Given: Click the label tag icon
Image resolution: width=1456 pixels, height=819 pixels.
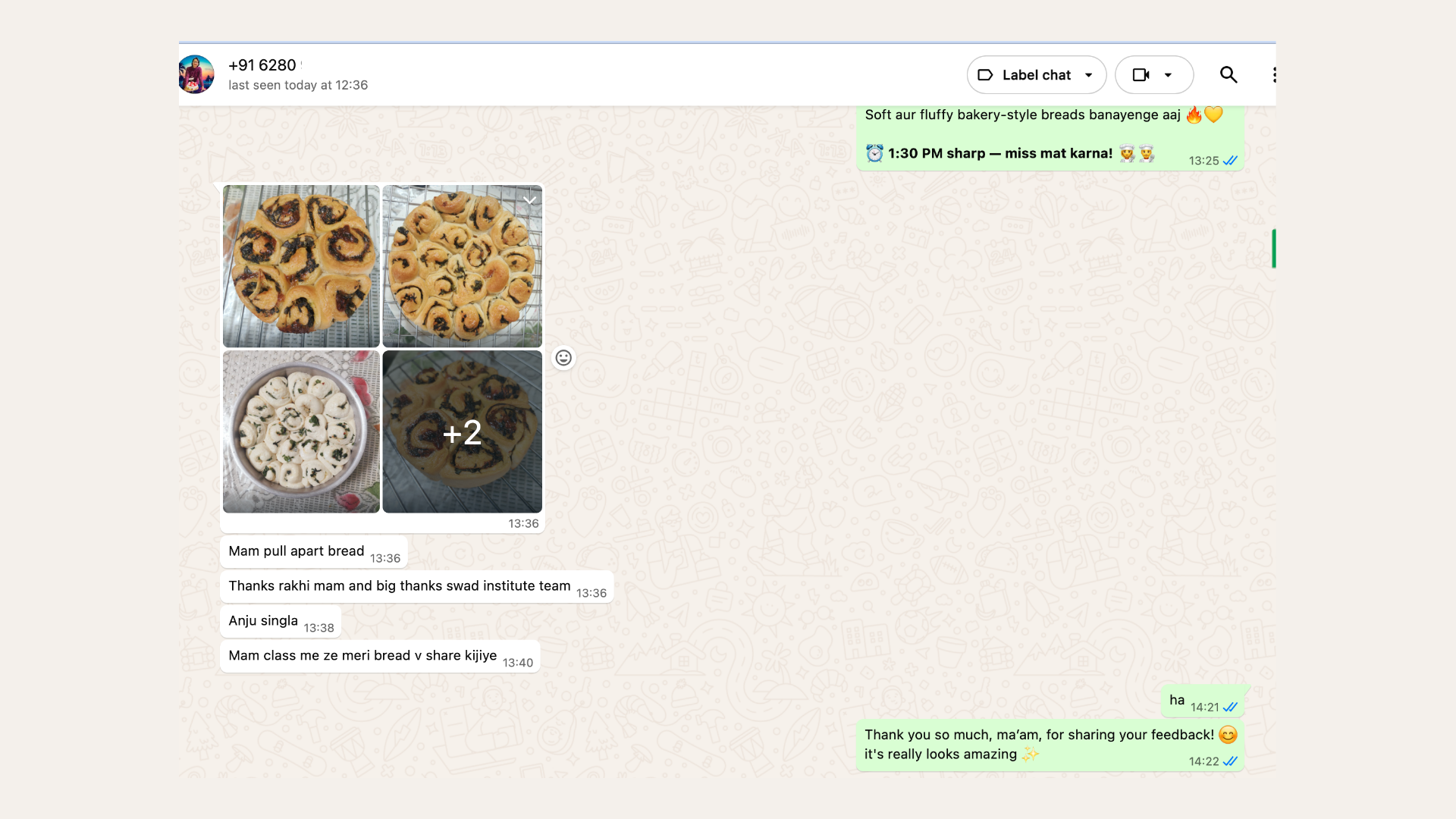Looking at the screenshot, I should [985, 75].
